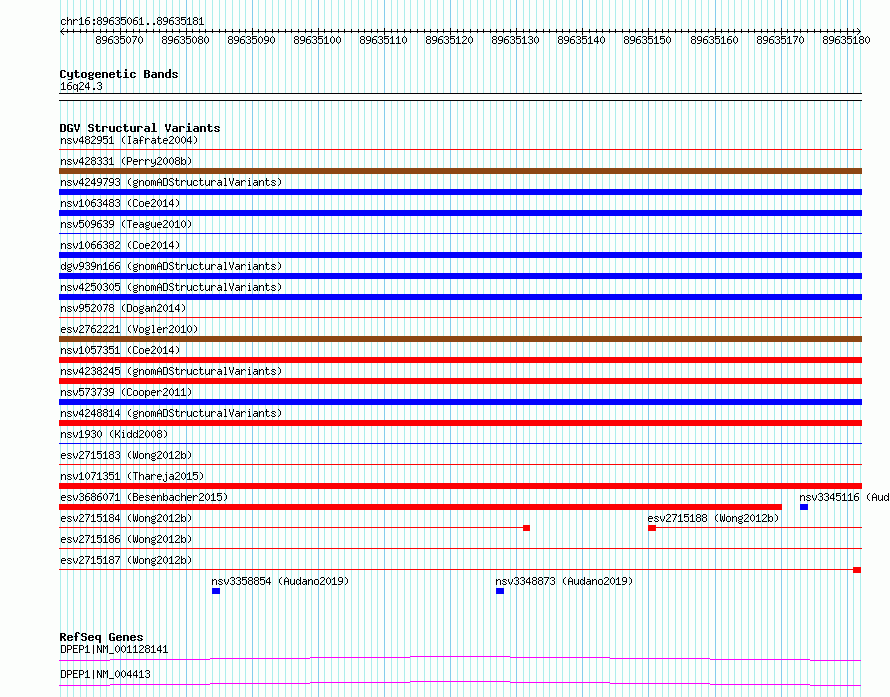
Task: Open the DPEP1|NM_004413 gene label
Action: point(105,674)
